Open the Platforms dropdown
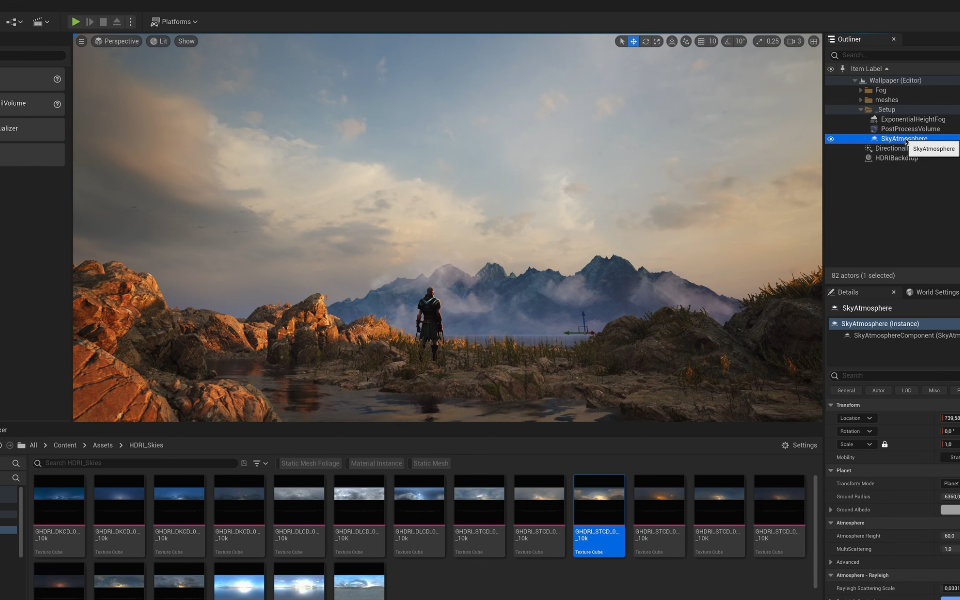This screenshot has height=600, width=960. click(x=174, y=21)
